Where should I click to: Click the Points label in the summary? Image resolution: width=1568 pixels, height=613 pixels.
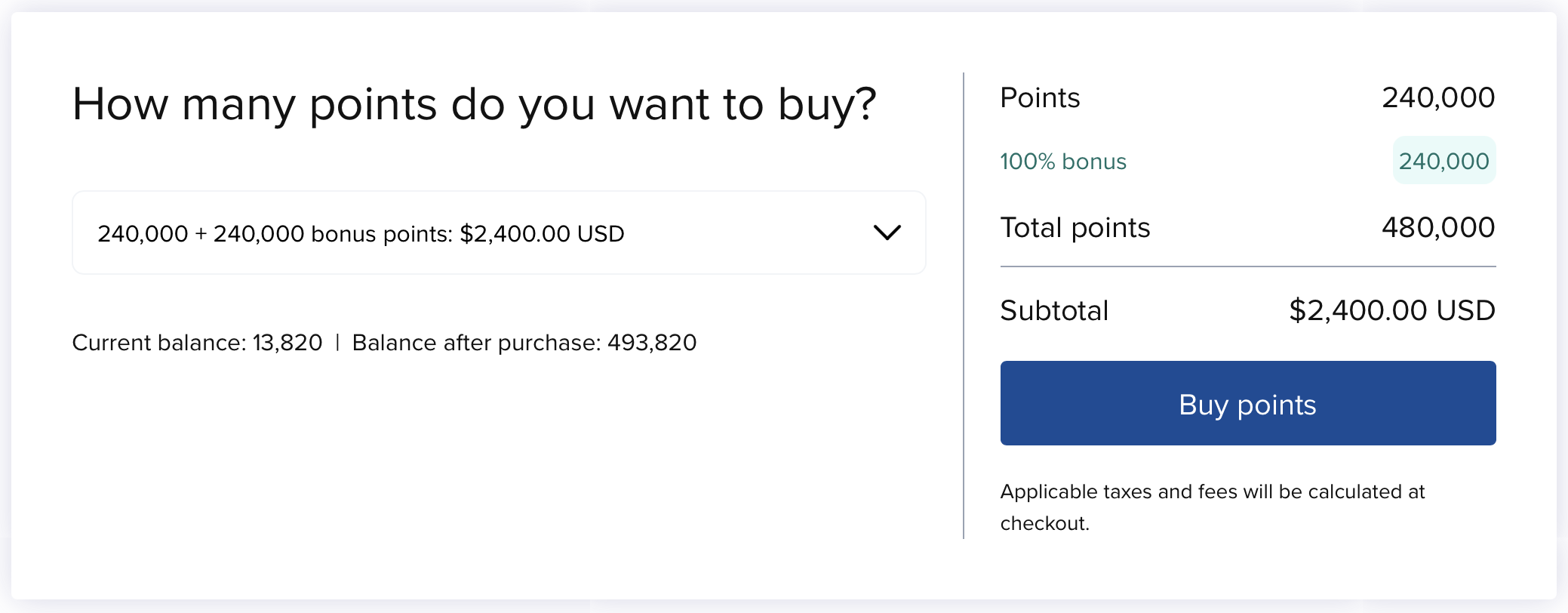1040,97
